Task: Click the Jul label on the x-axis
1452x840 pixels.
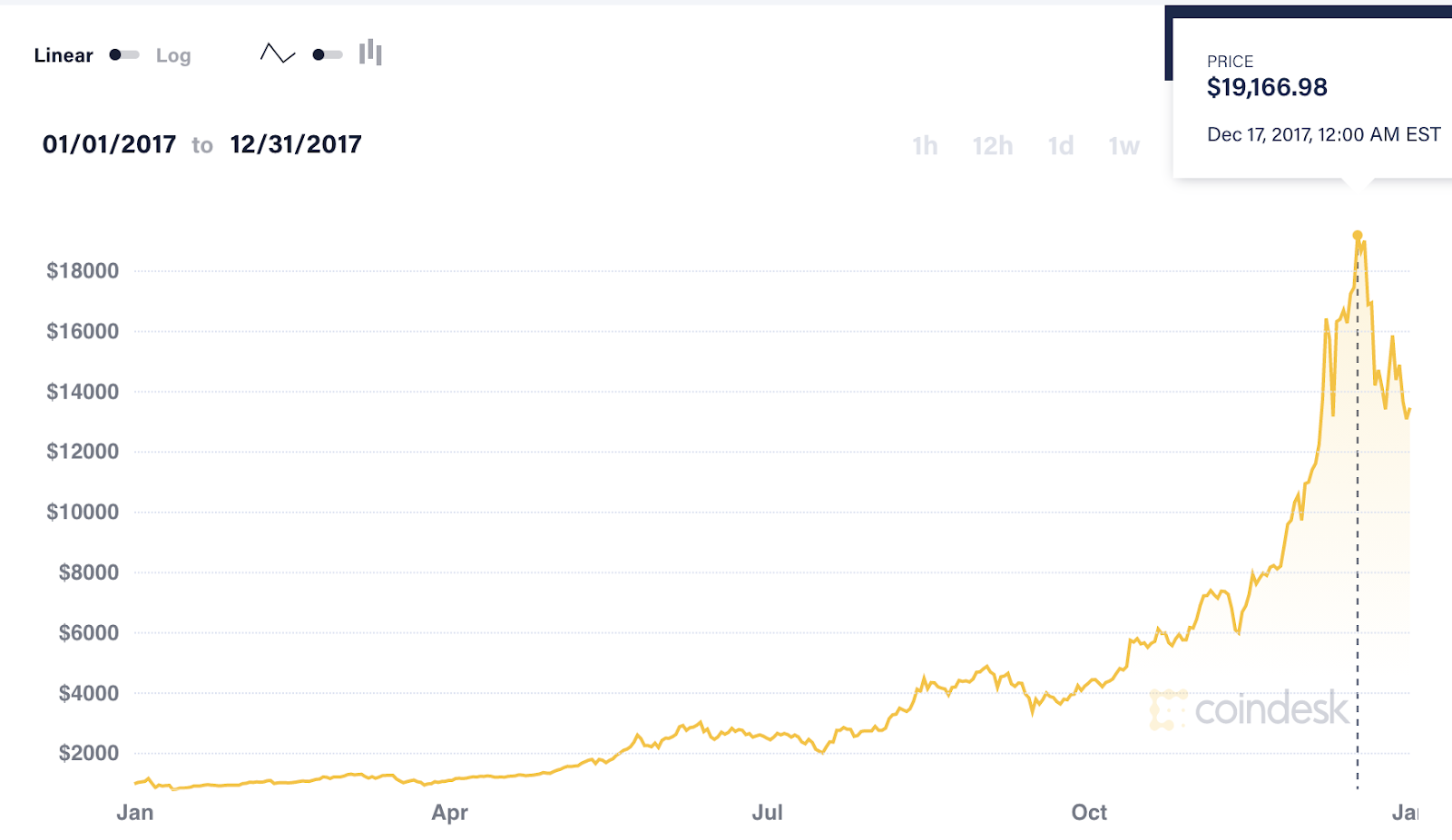Action: click(x=767, y=812)
